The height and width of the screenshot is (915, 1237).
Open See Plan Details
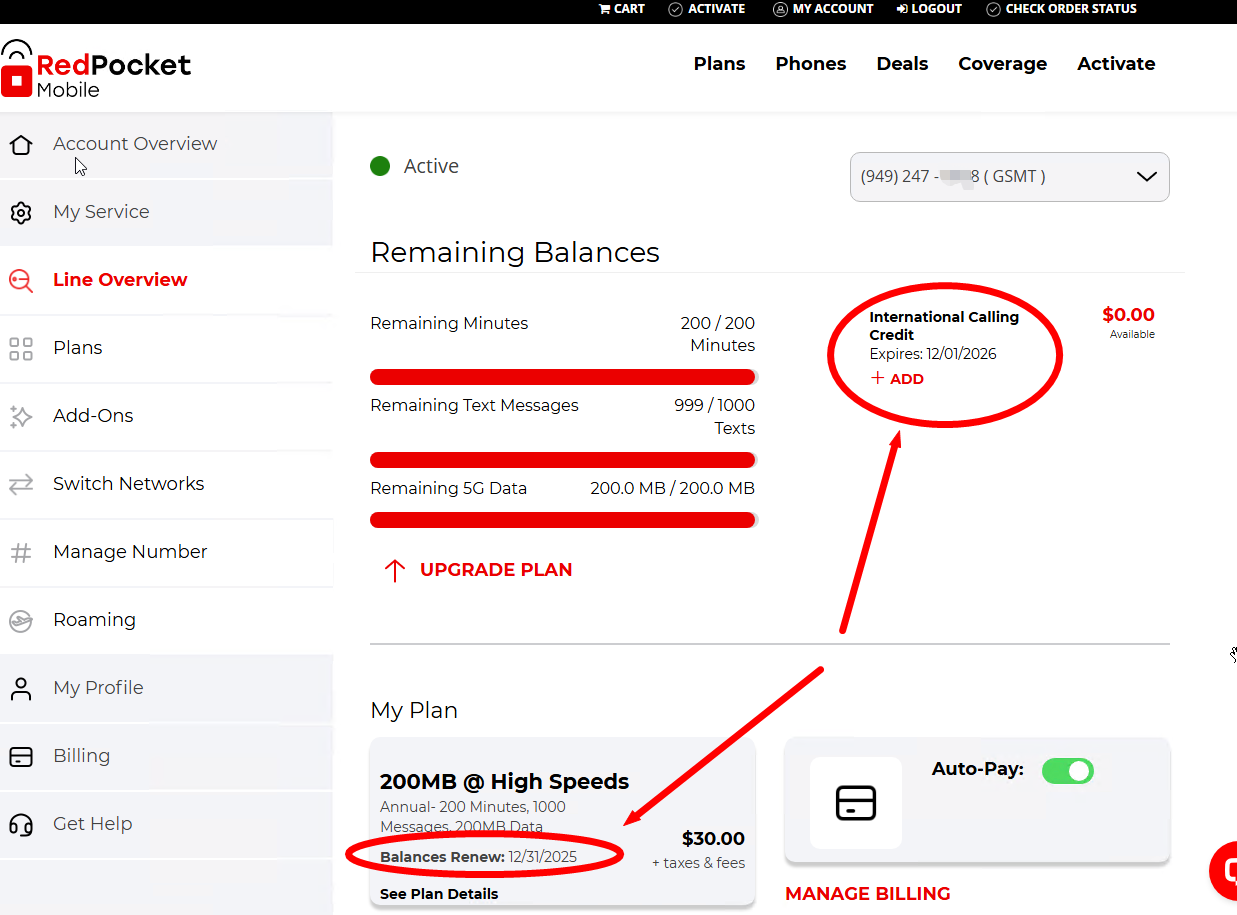click(x=439, y=894)
